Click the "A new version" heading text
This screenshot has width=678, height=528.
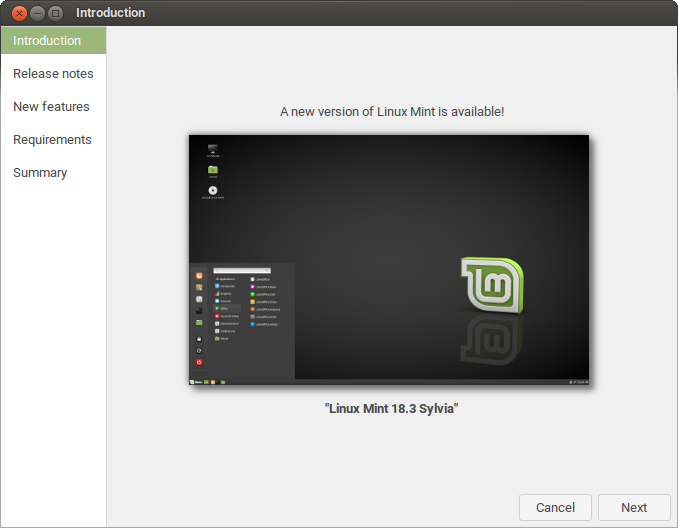pyautogui.click(x=392, y=111)
